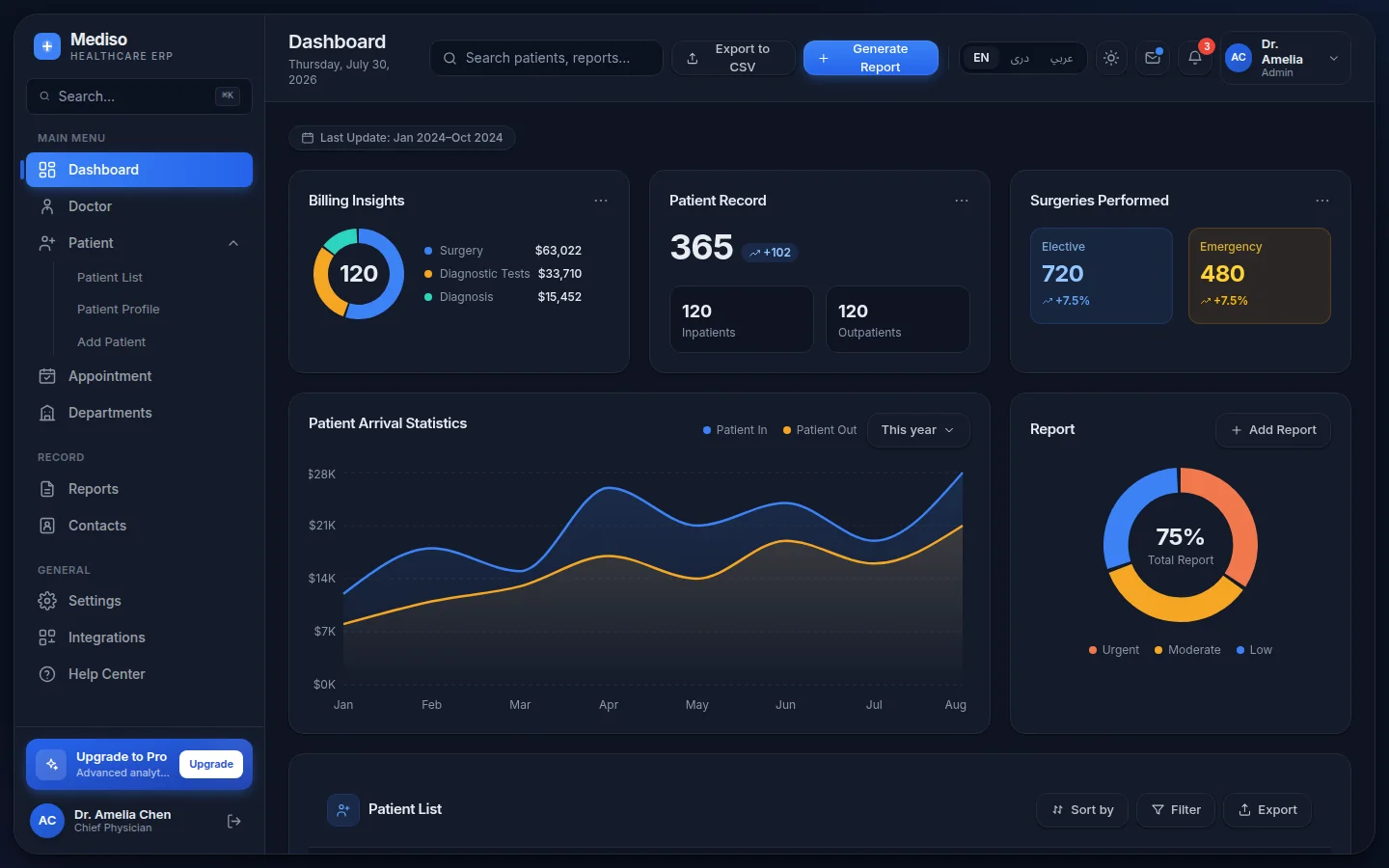Open Patient Profile submenu item
1389x868 pixels.
click(x=119, y=310)
